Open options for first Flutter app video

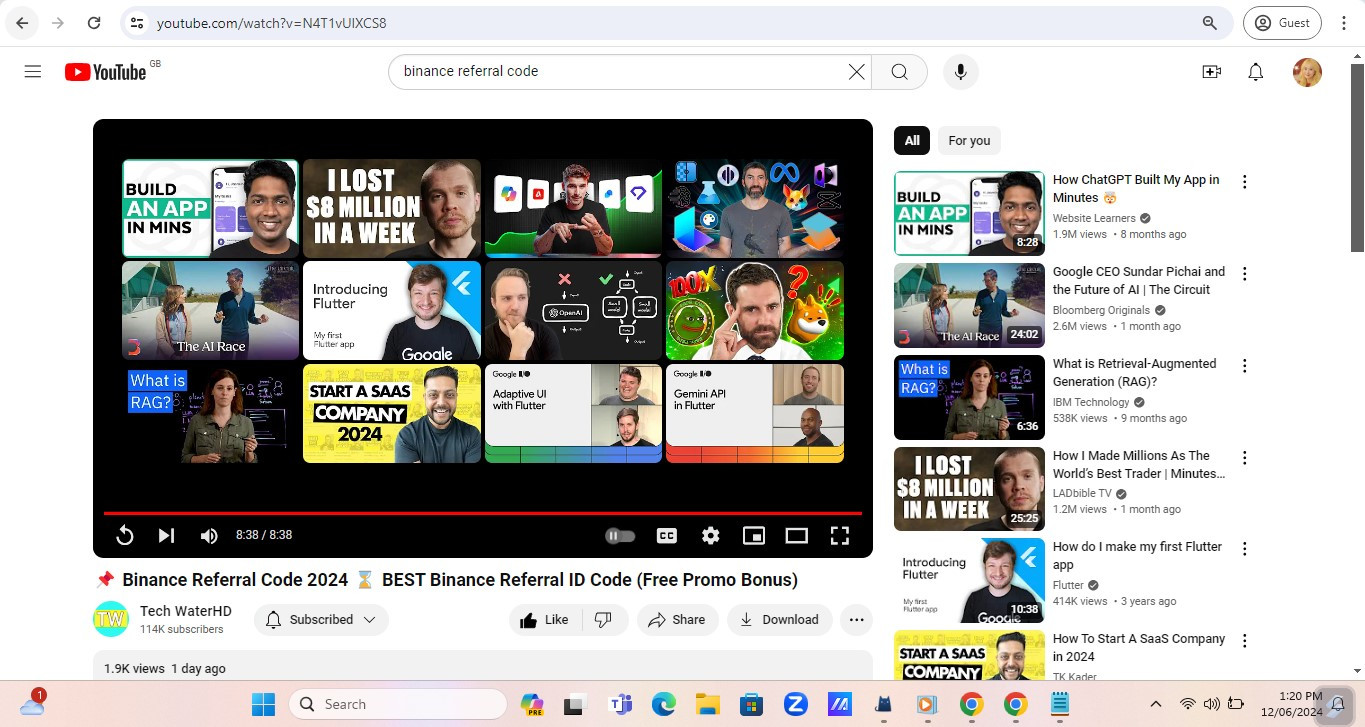(x=1245, y=549)
